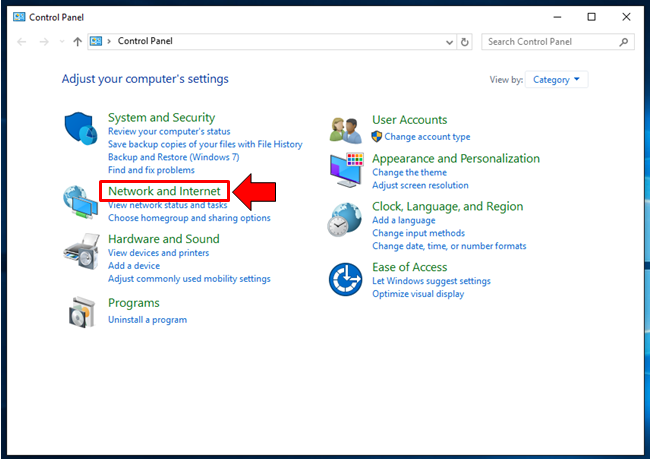Click the Clock, Language, and Region icon
The width and height of the screenshot is (652, 459).
pyautogui.click(x=346, y=218)
